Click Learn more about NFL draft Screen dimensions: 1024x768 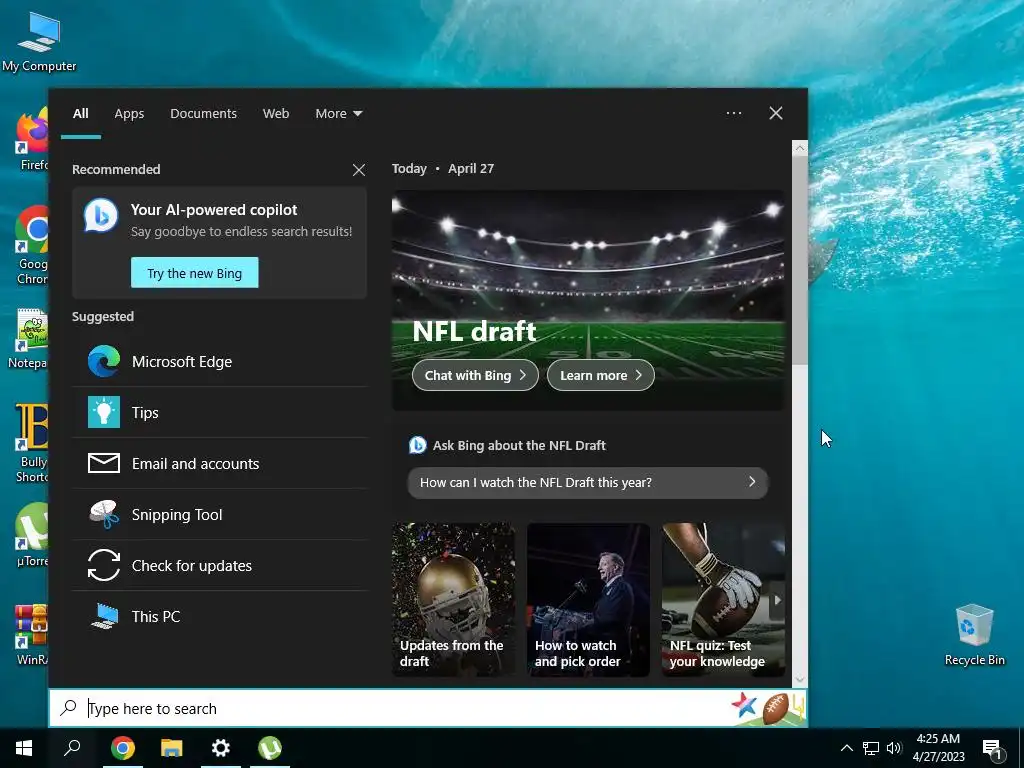pos(600,375)
